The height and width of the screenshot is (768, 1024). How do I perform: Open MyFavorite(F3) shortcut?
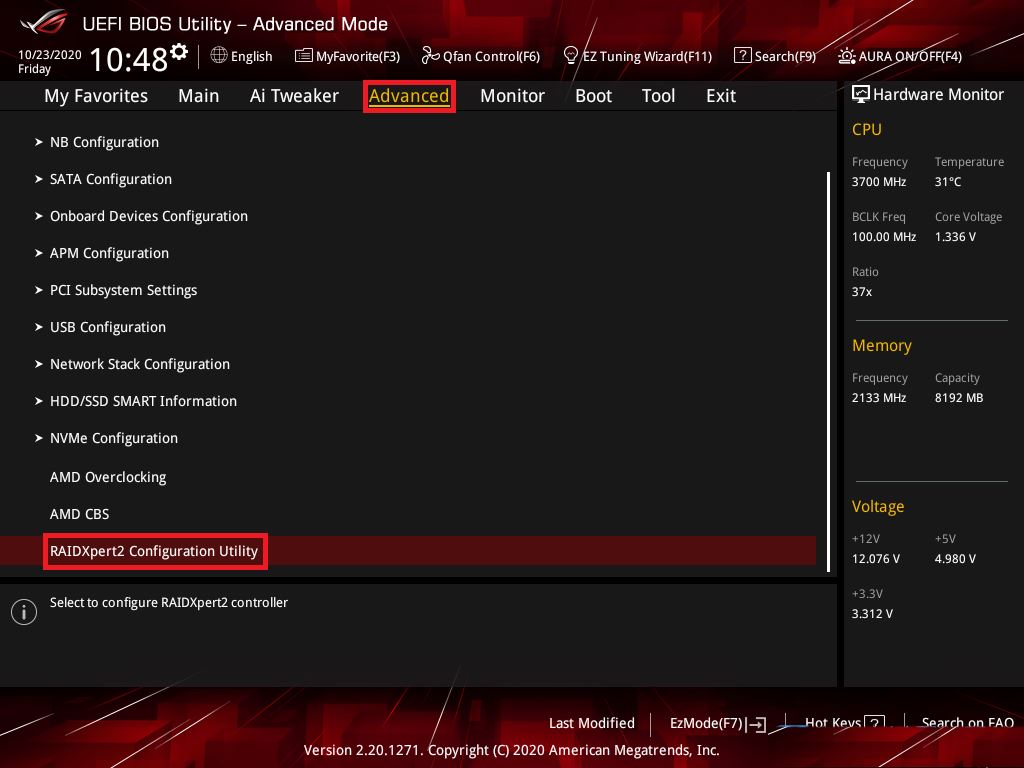click(x=358, y=56)
